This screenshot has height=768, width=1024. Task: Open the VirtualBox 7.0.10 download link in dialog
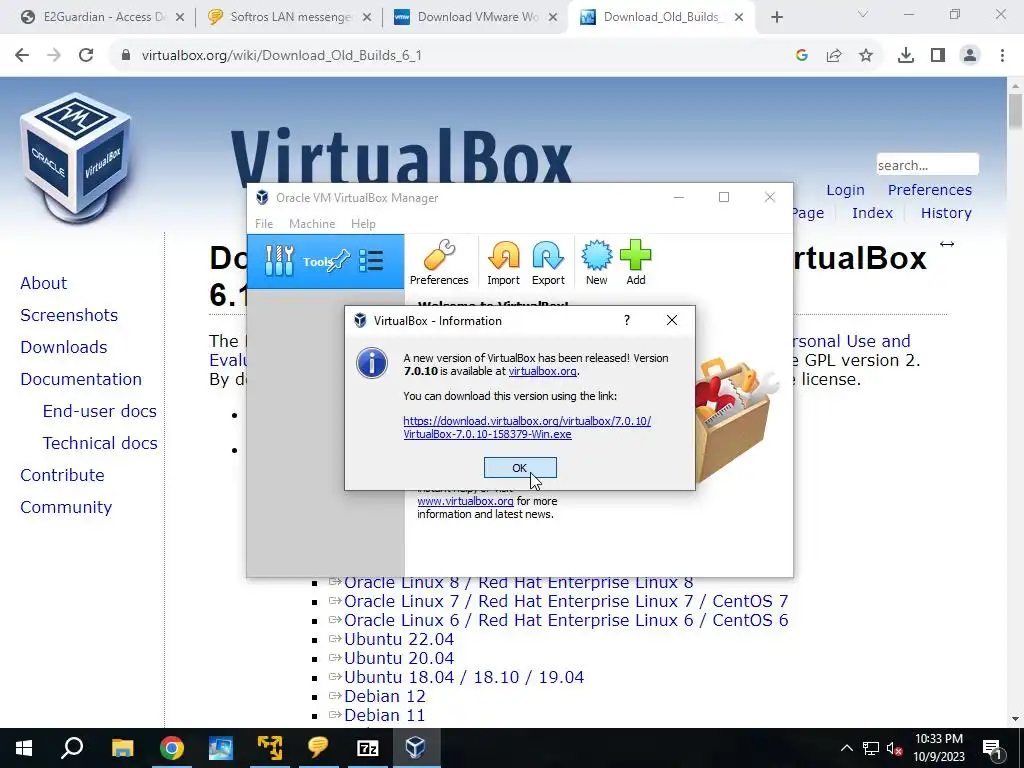[x=527, y=428]
